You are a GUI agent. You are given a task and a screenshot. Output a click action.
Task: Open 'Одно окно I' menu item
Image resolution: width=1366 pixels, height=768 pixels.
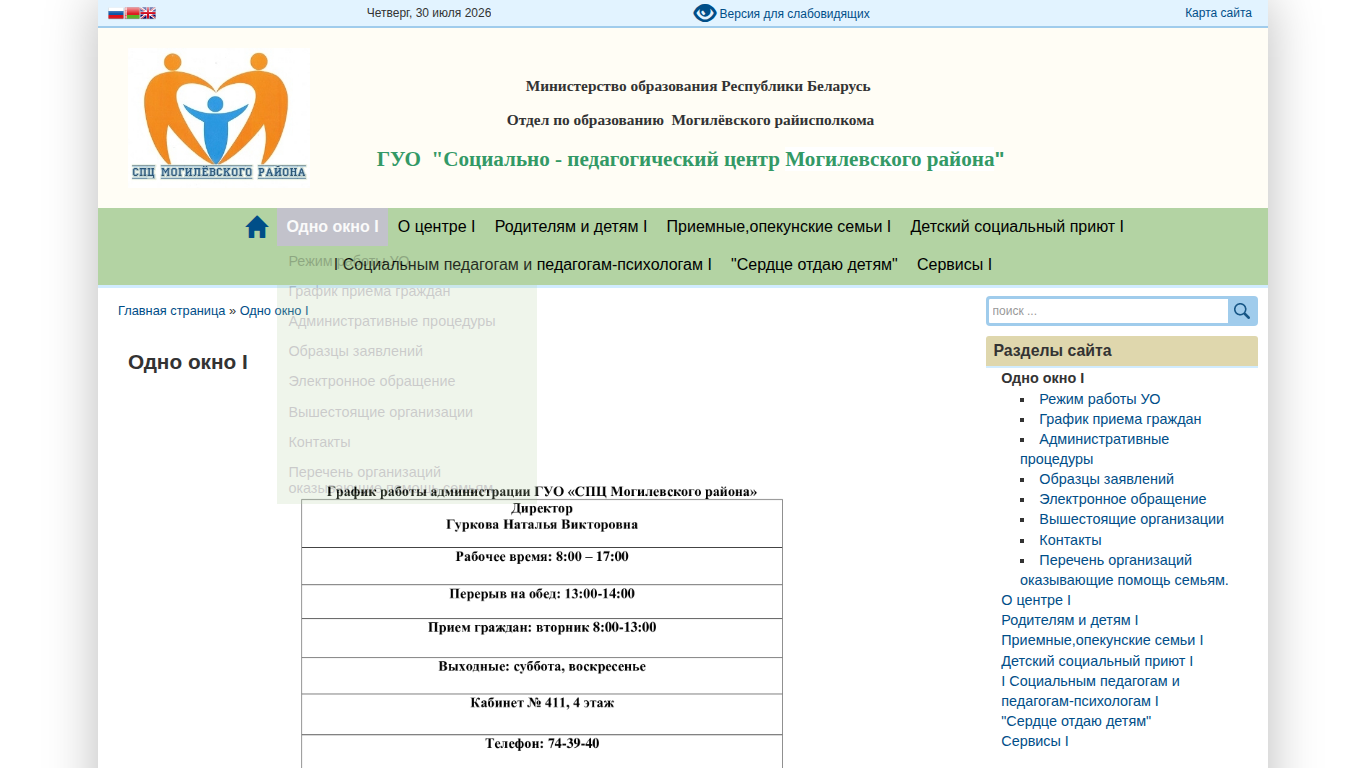pyautogui.click(x=332, y=227)
